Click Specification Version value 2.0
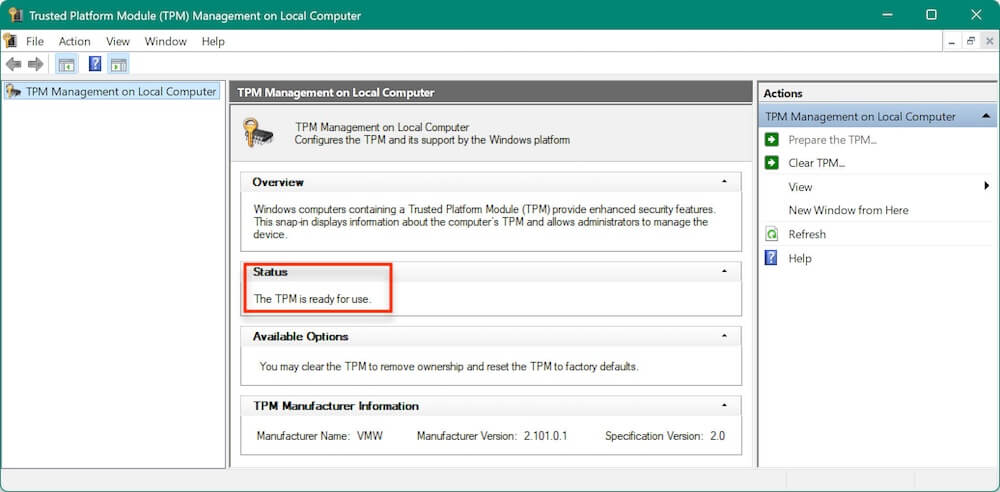This screenshot has height=492, width=1000. 717,436
